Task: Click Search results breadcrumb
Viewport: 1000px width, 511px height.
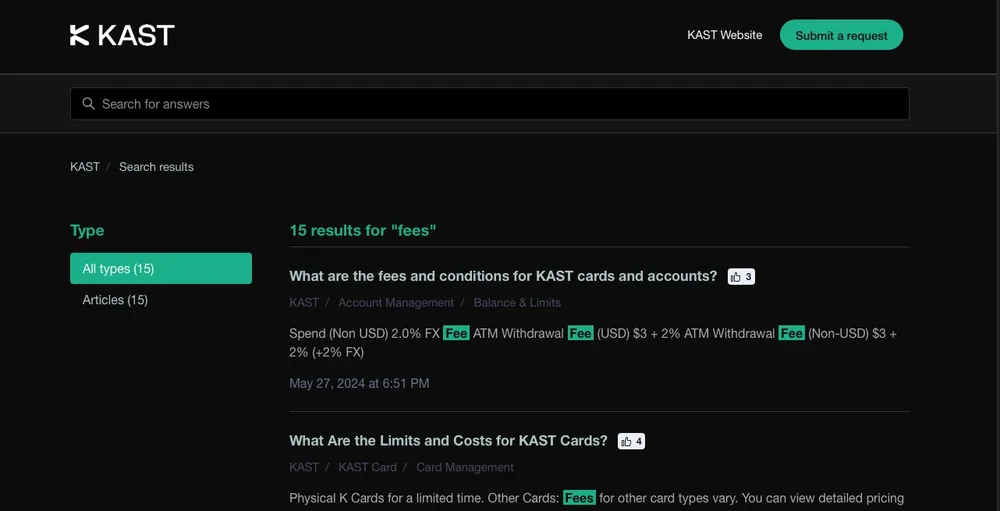Action: tap(156, 167)
